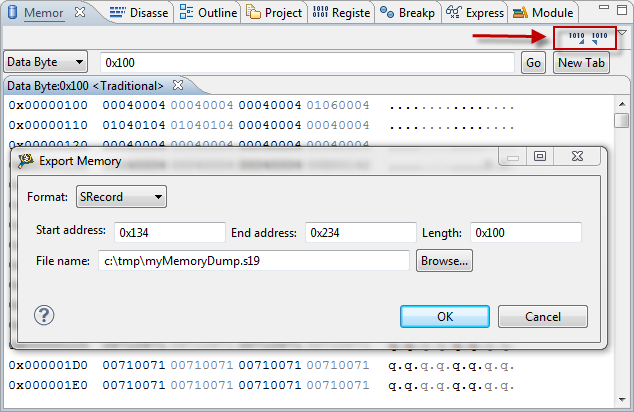The width and height of the screenshot is (634, 412).
Task: Click the help question mark icon
Action: click(44, 316)
